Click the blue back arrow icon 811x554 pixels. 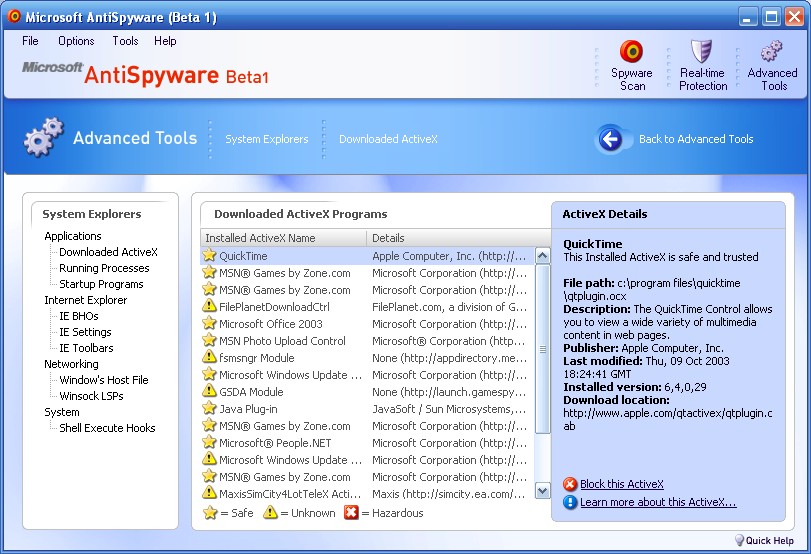[x=610, y=139]
